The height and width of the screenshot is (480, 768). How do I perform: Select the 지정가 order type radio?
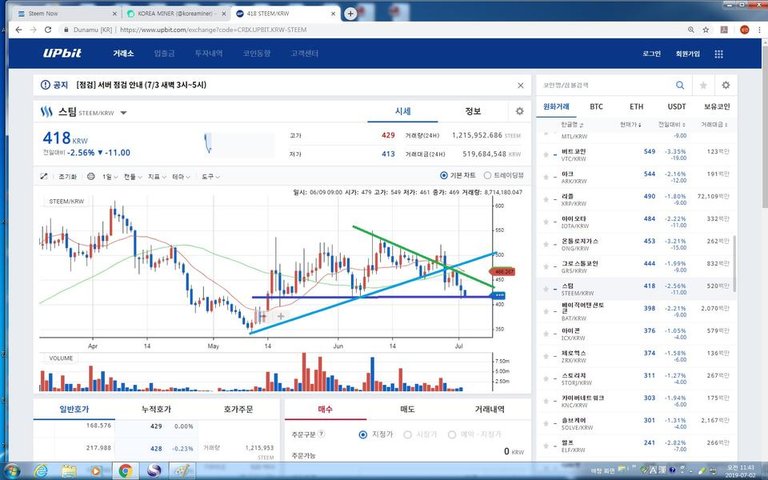pos(363,434)
